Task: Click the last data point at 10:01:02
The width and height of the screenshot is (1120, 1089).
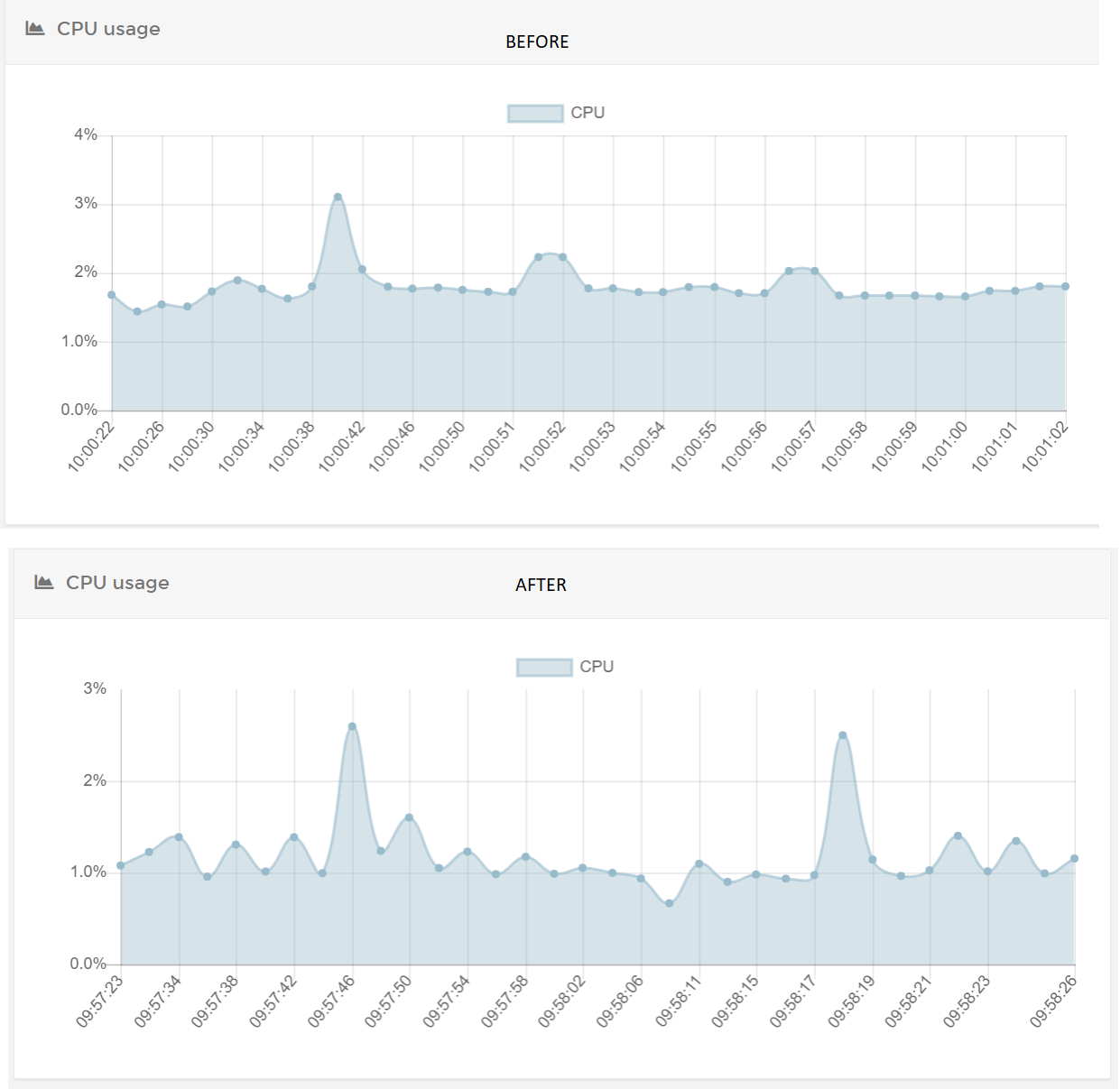Action: pos(1066,287)
